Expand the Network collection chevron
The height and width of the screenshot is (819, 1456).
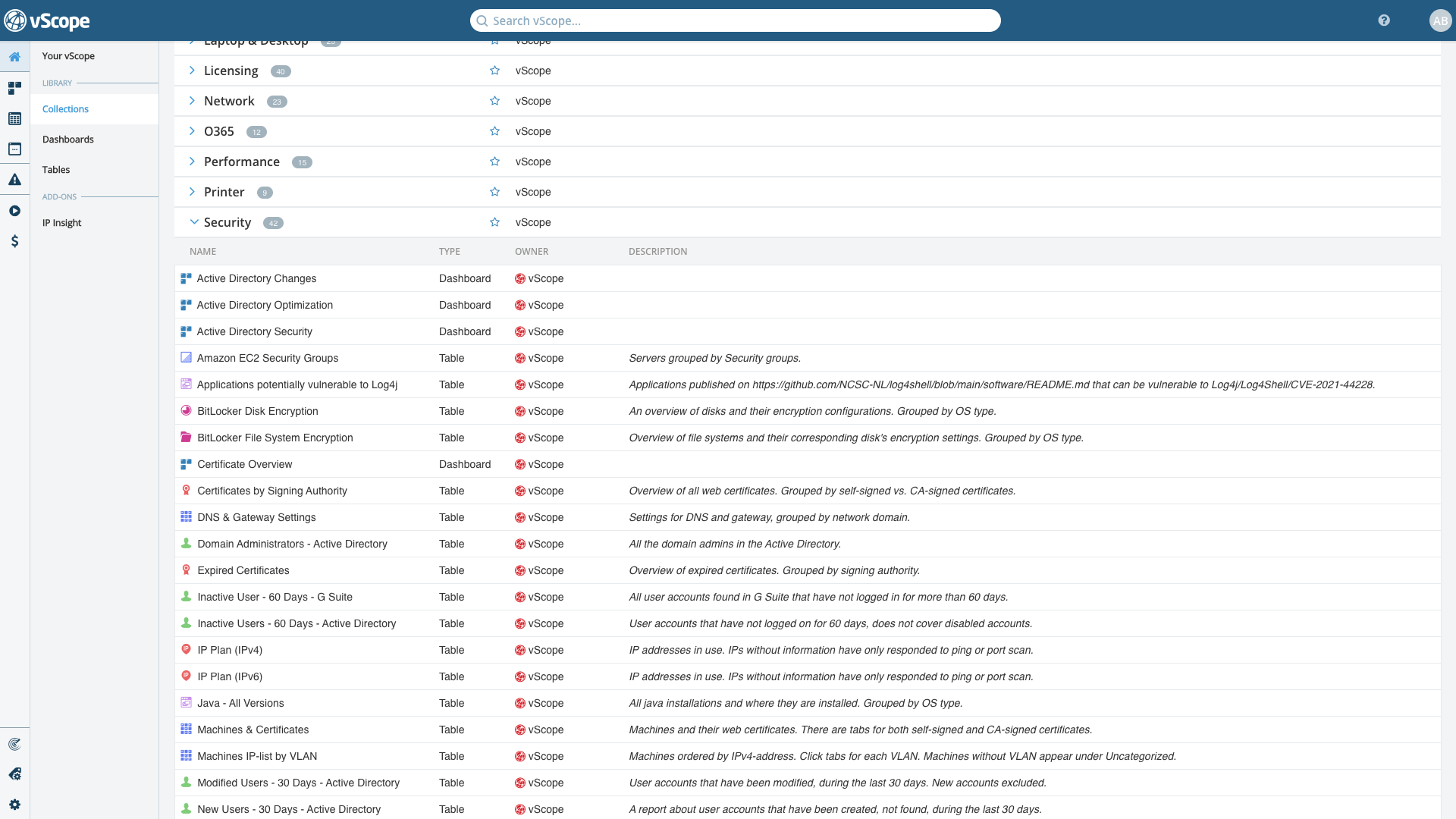coord(192,101)
